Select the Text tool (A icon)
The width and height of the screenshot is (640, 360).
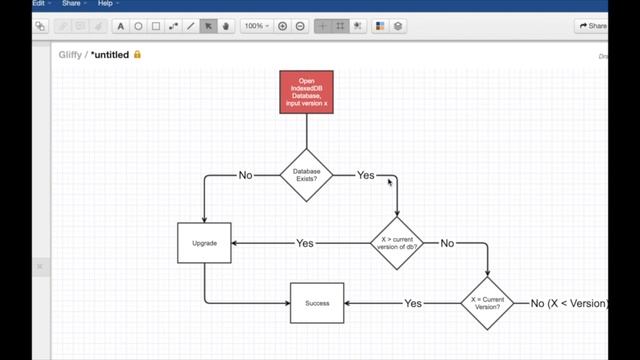click(121, 26)
